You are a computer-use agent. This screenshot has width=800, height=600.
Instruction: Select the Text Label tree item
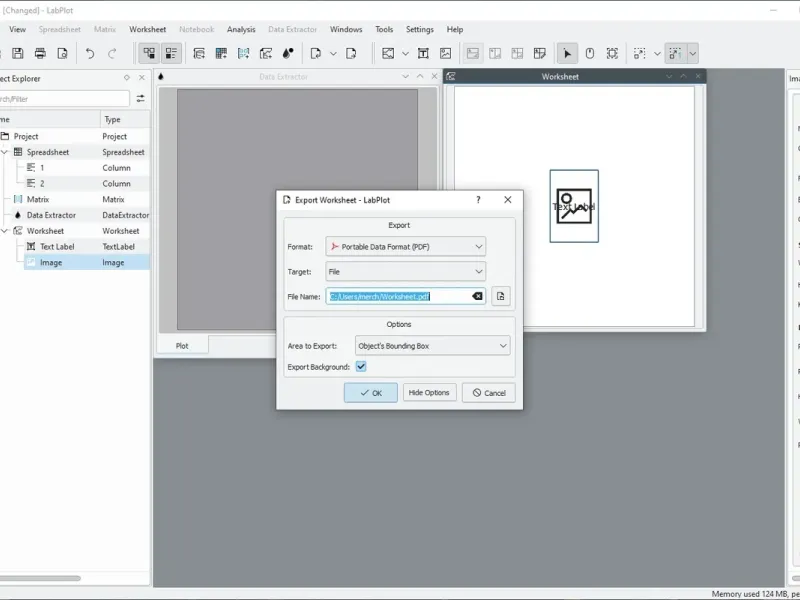point(57,247)
